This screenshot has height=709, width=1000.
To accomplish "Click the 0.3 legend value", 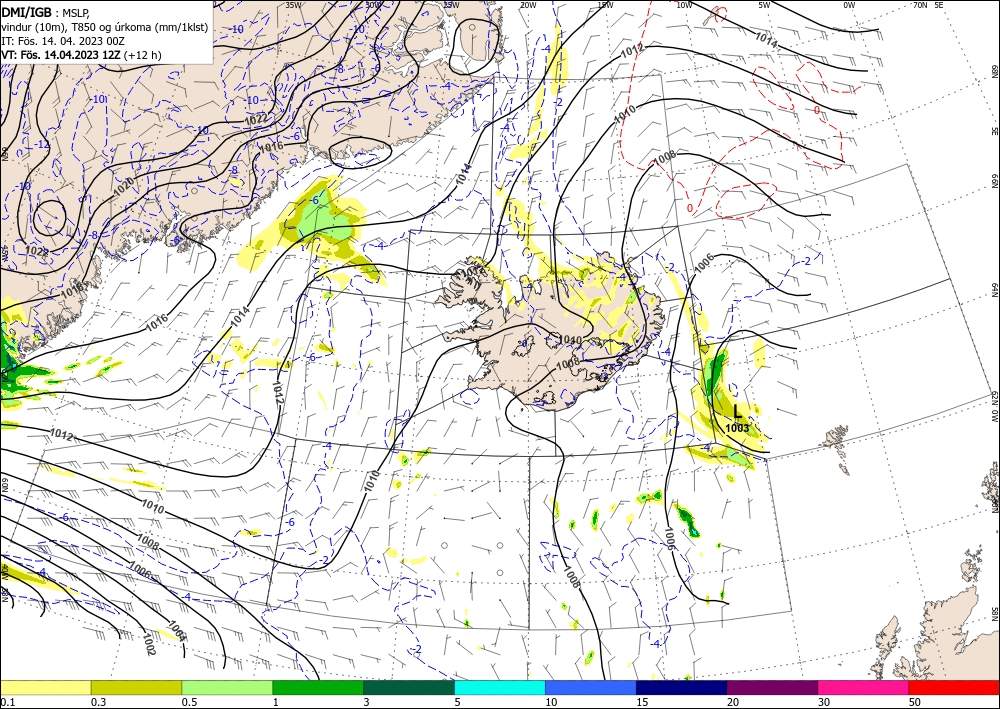I will pos(98,702).
